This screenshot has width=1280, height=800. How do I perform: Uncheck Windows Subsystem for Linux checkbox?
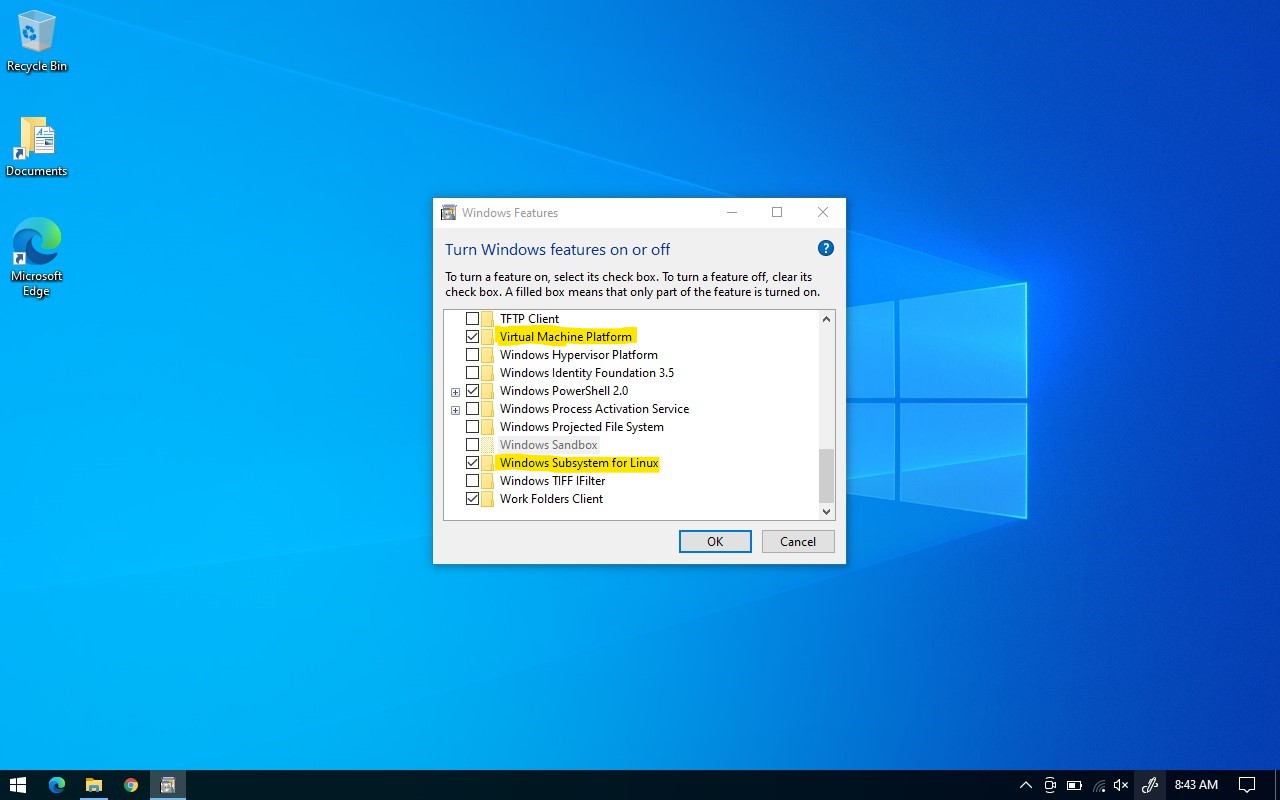pyautogui.click(x=473, y=463)
